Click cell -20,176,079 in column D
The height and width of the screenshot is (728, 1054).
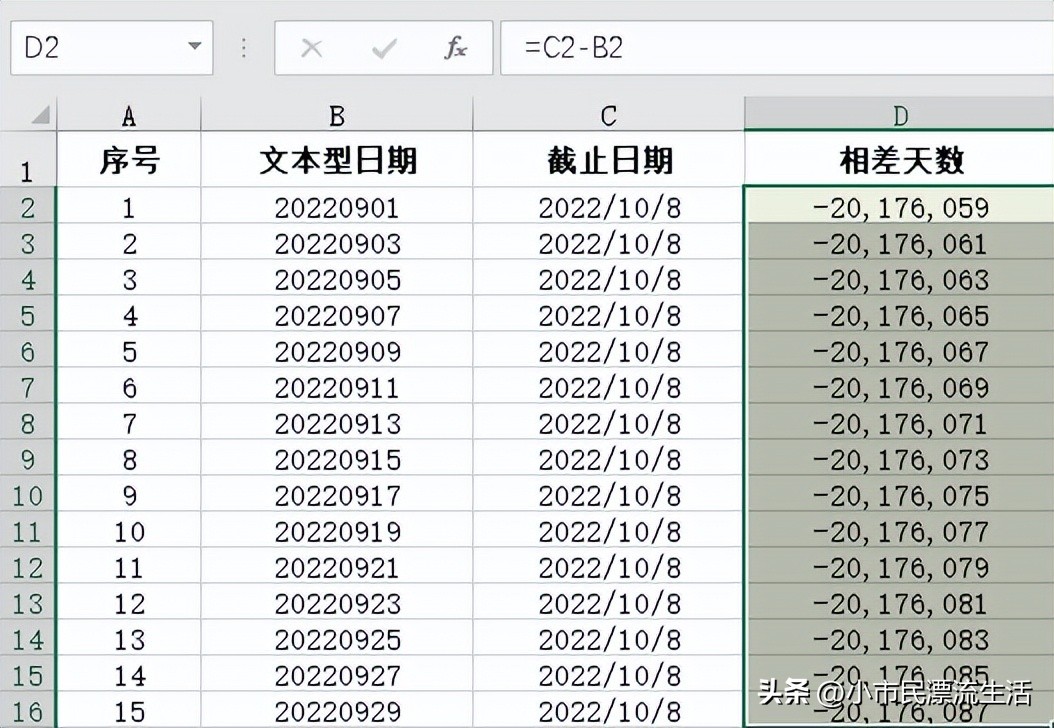tap(899, 567)
